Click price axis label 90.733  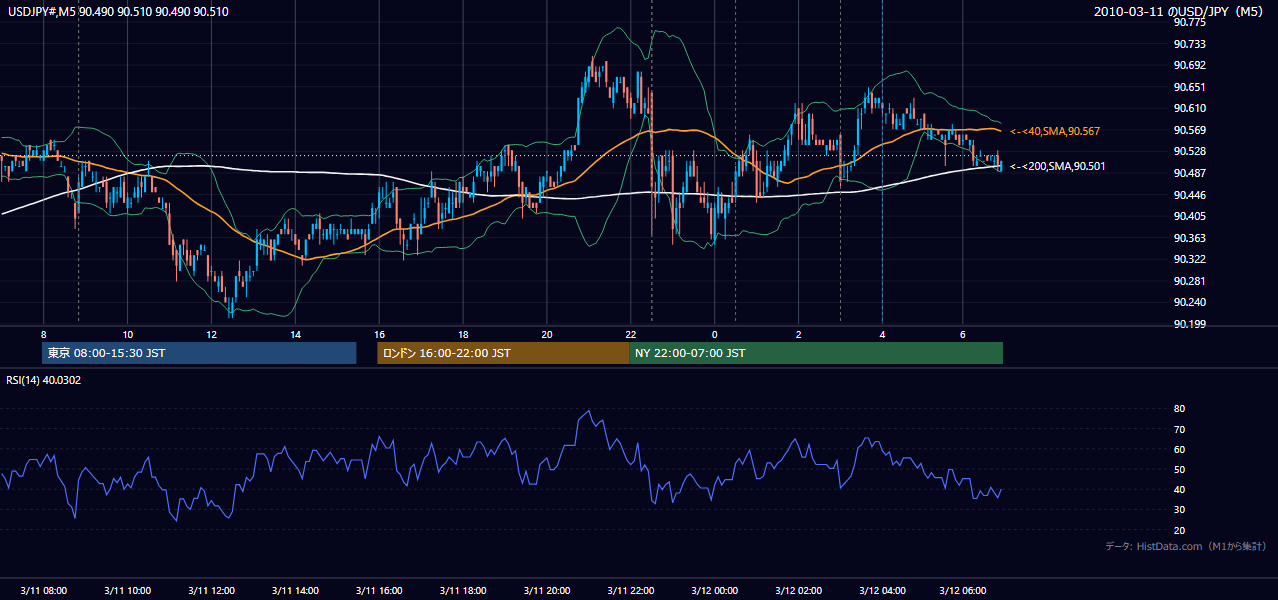tap(1190, 44)
